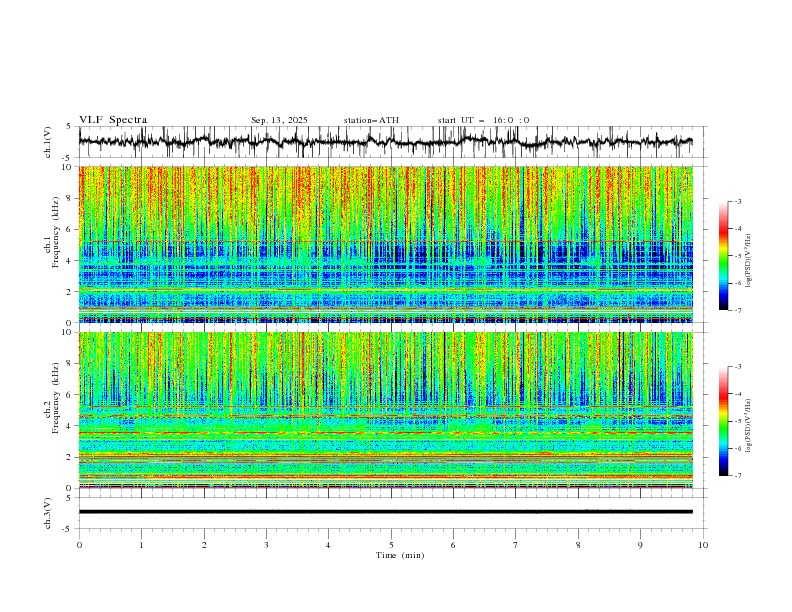Image resolution: width=792 pixels, height=612 pixels.
Task: Click the time axis tick label '1'
Action: click(141, 545)
